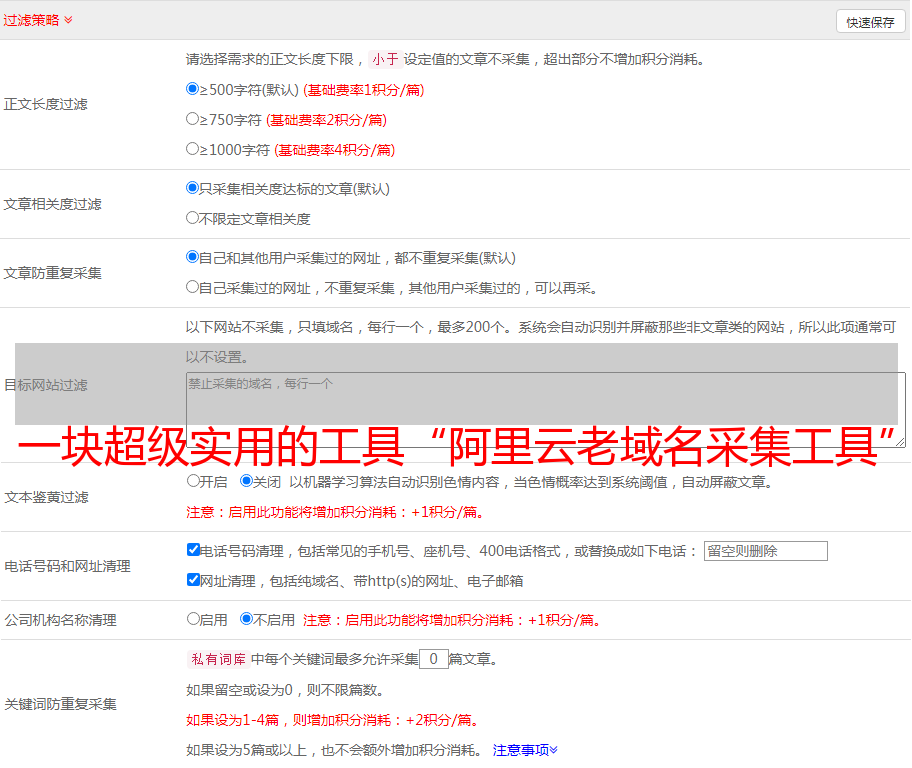This screenshot has width=912, height=768.
Task: Click the 电话号码和网址清理 row label
Action: click(x=67, y=566)
